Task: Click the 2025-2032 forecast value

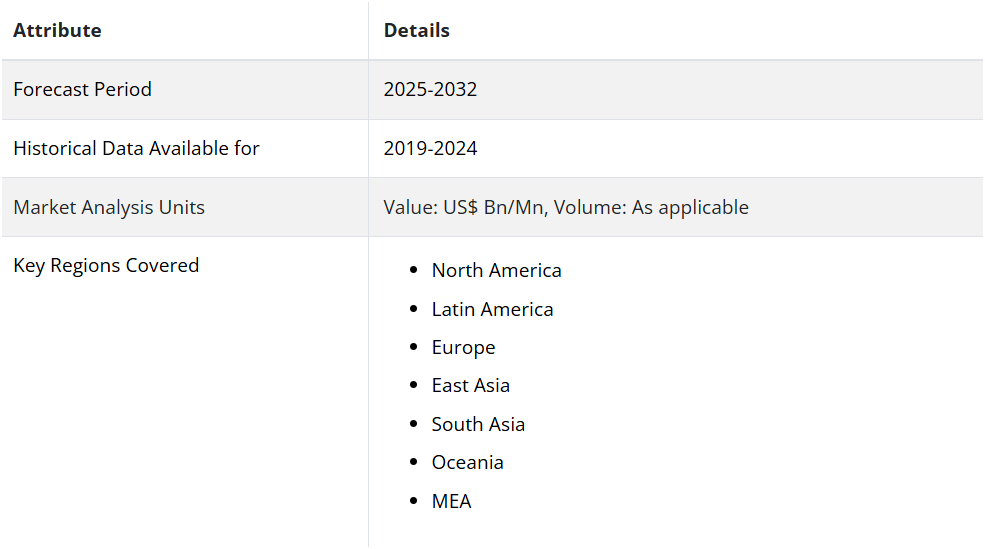Action: click(x=430, y=89)
